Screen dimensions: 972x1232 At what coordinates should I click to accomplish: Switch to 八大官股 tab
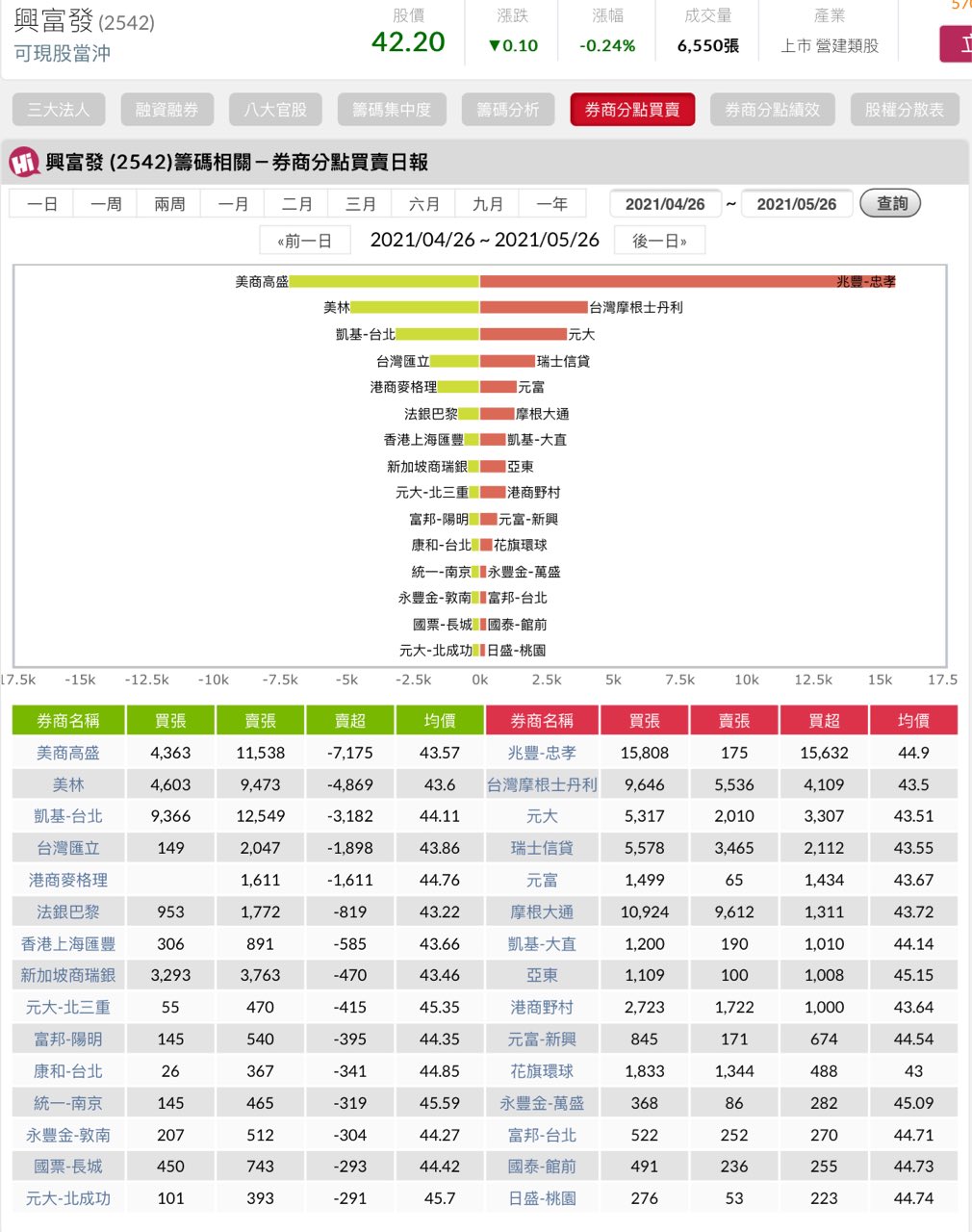click(275, 110)
